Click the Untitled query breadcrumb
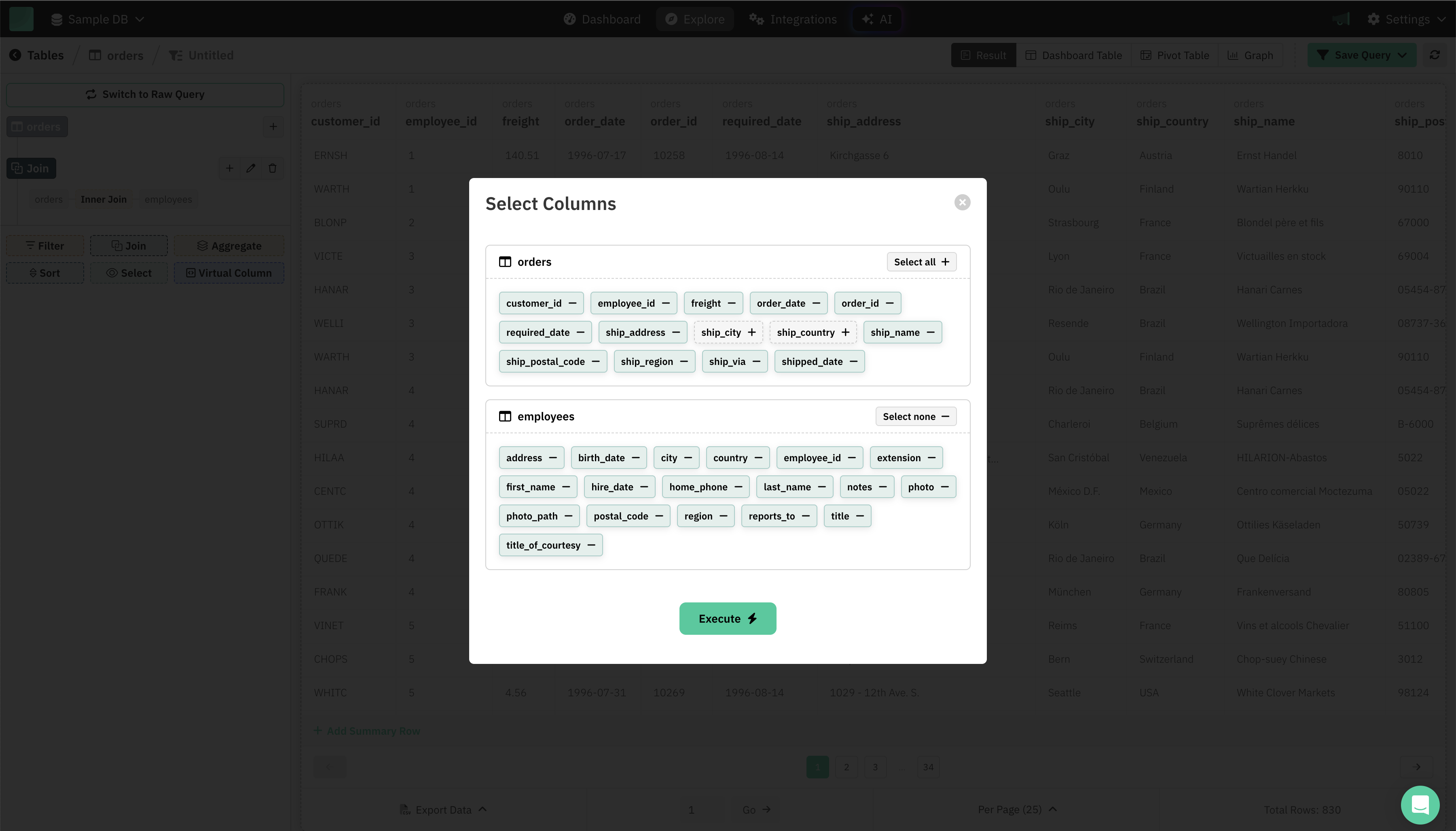The image size is (1456, 831). tap(201, 55)
